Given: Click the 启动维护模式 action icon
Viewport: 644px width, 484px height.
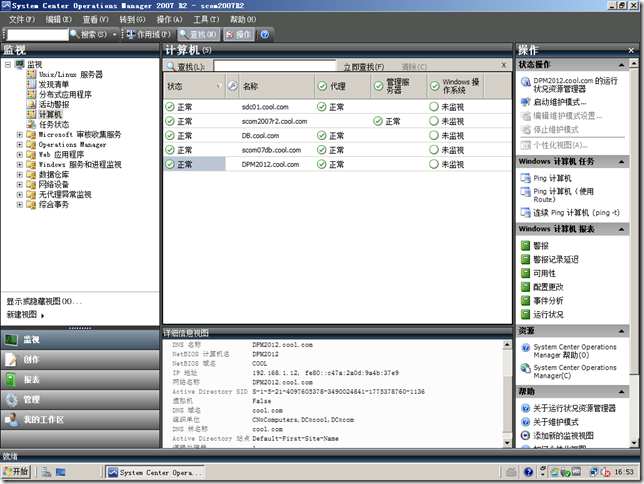Looking at the screenshot, I should (525, 102).
